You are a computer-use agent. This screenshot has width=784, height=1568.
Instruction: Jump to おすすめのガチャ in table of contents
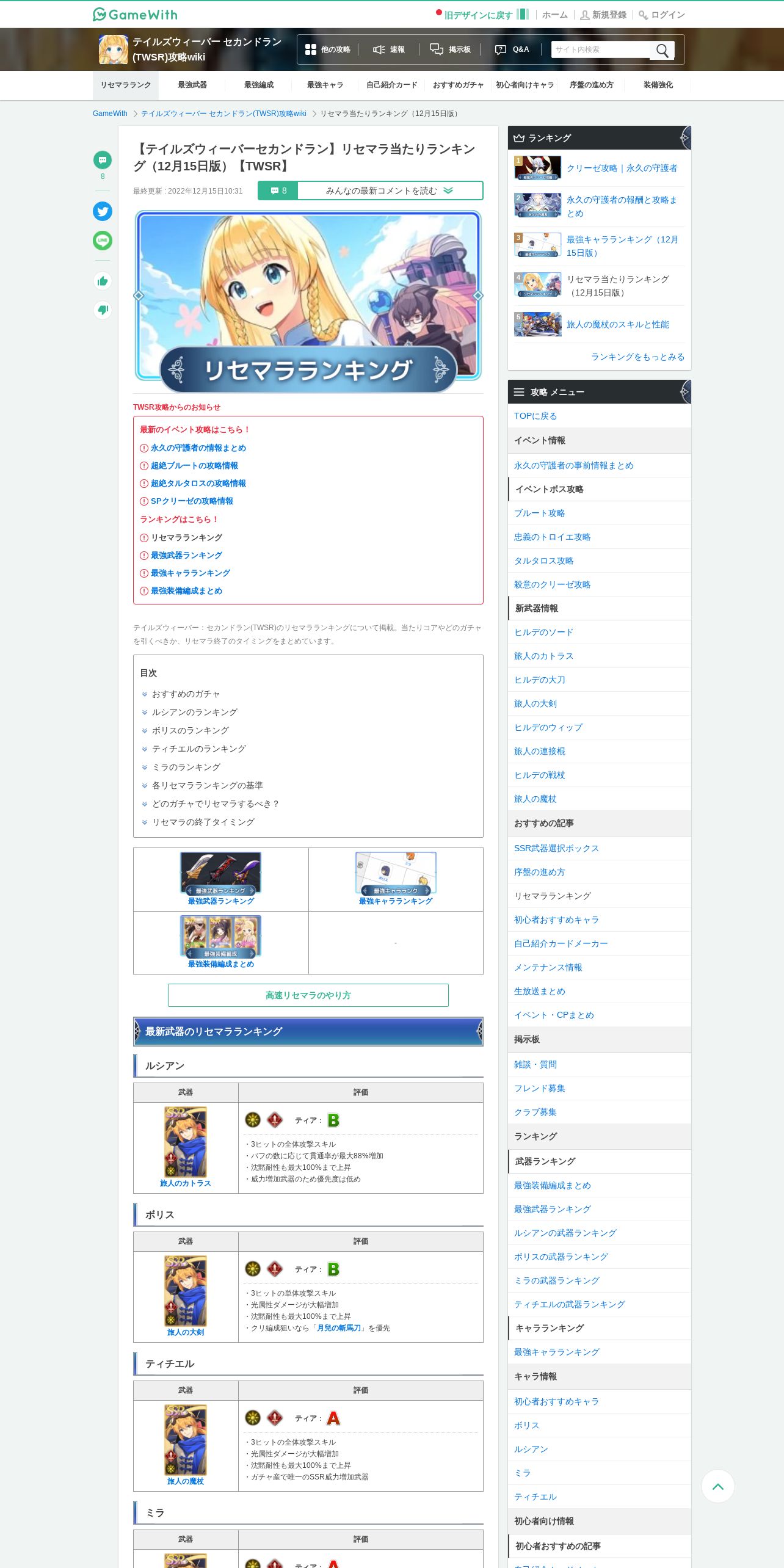pos(186,694)
